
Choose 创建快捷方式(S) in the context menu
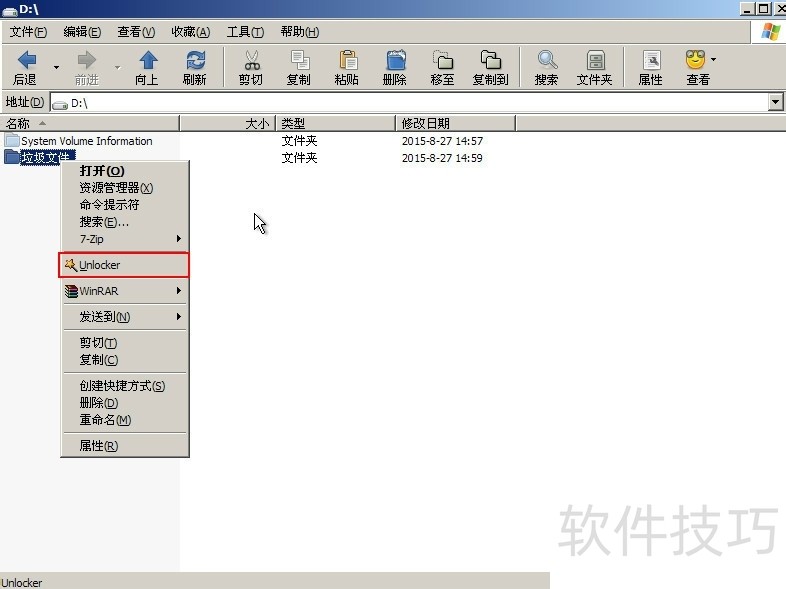(124, 386)
